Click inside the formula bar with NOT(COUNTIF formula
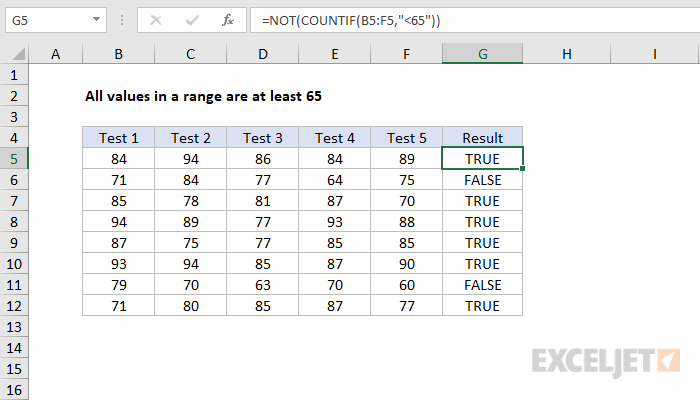Image resolution: width=700 pixels, height=400 pixels. (475, 20)
